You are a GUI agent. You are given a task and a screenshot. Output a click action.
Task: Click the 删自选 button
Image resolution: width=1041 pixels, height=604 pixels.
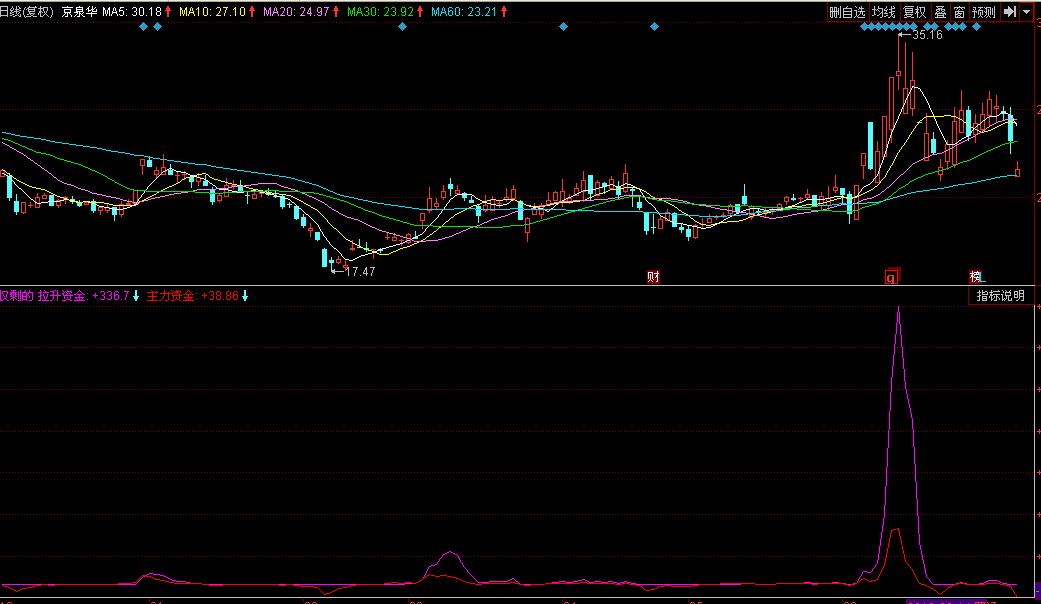click(x=848, y=12)
